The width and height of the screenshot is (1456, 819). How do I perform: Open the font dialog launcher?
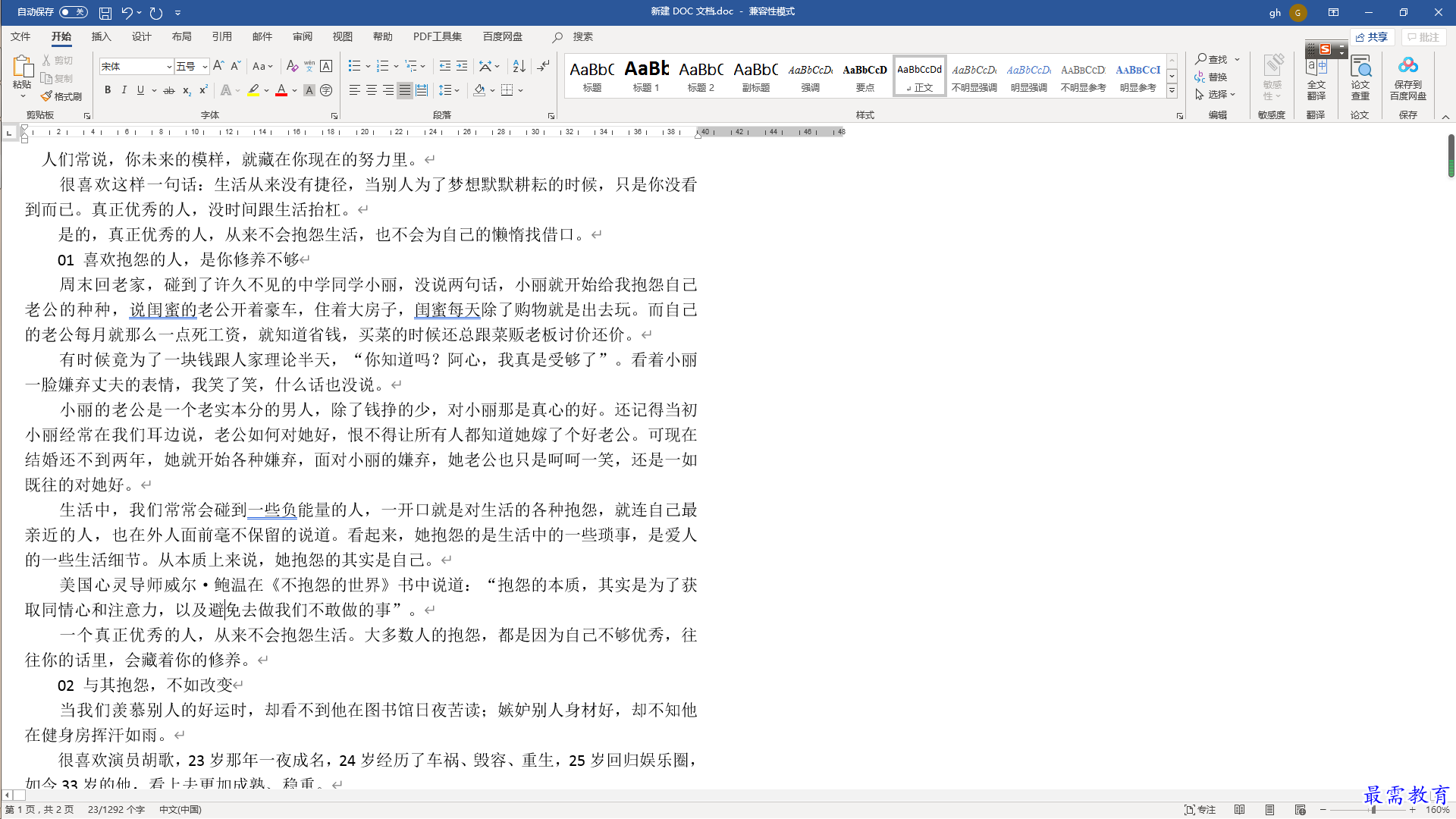coord(334,116)
